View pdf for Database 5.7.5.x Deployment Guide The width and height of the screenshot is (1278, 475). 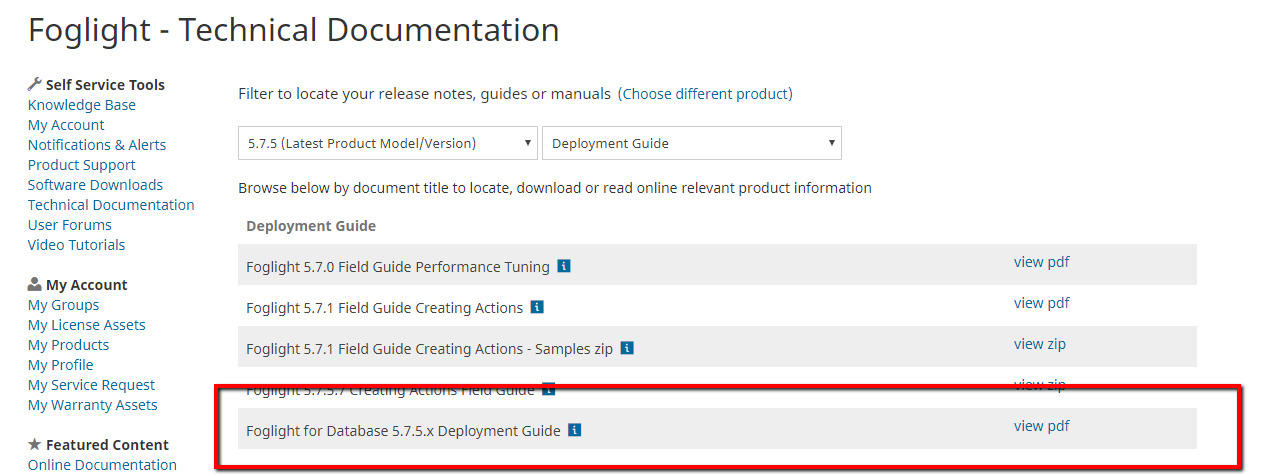(1041, 426)
